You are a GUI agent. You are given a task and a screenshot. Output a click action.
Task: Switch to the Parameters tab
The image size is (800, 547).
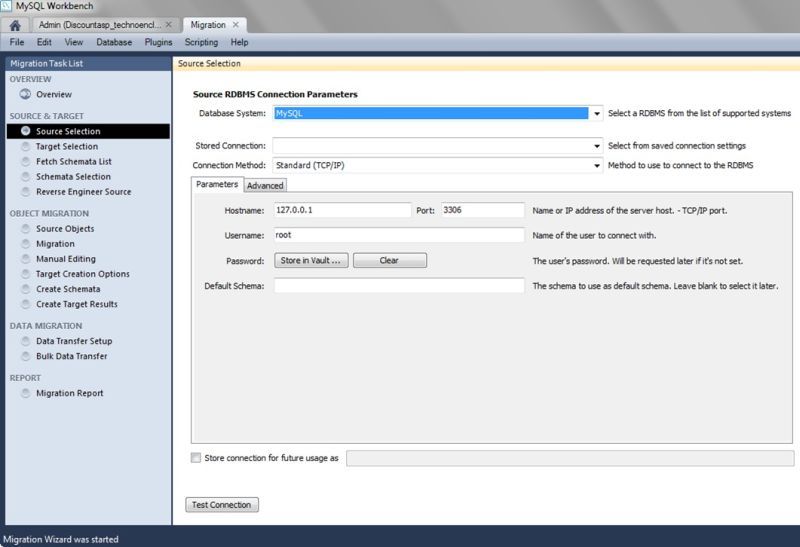217,184
